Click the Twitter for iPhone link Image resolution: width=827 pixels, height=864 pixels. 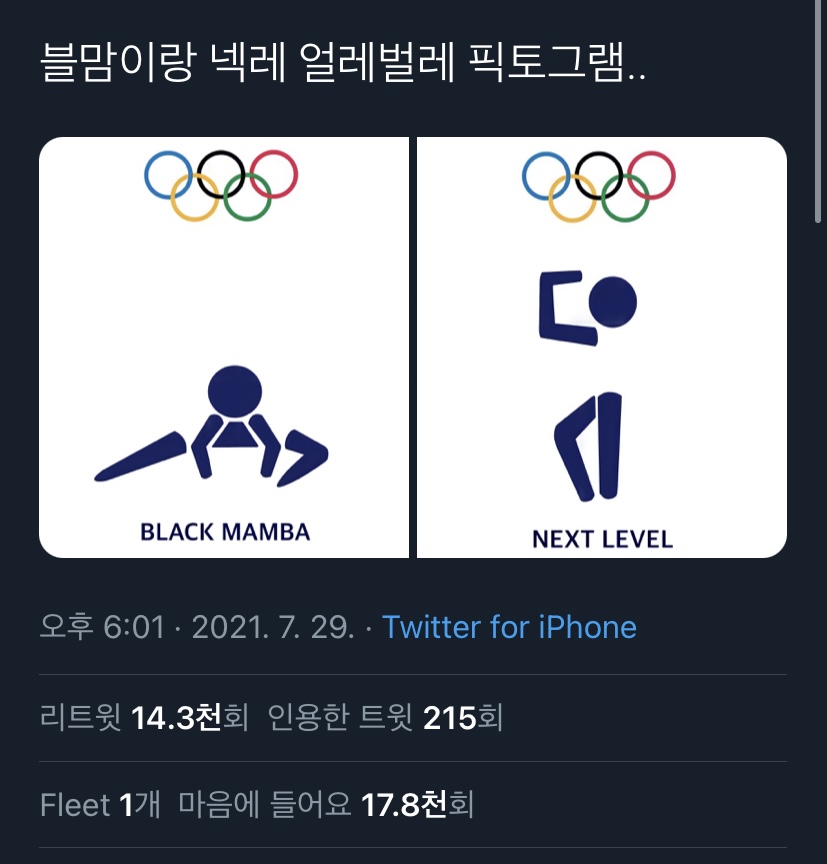tap(509, 628)
